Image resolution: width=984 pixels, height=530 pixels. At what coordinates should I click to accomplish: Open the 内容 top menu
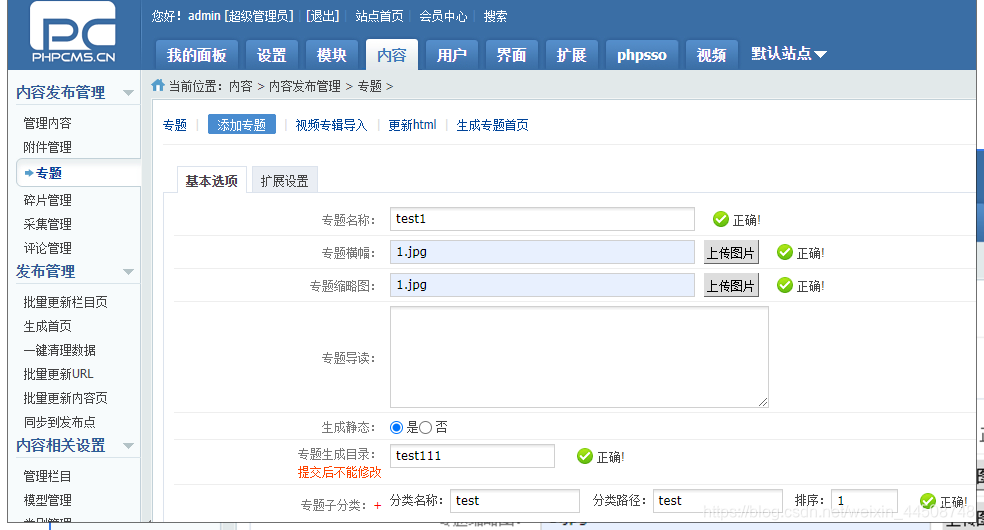[x=392, y=55]
